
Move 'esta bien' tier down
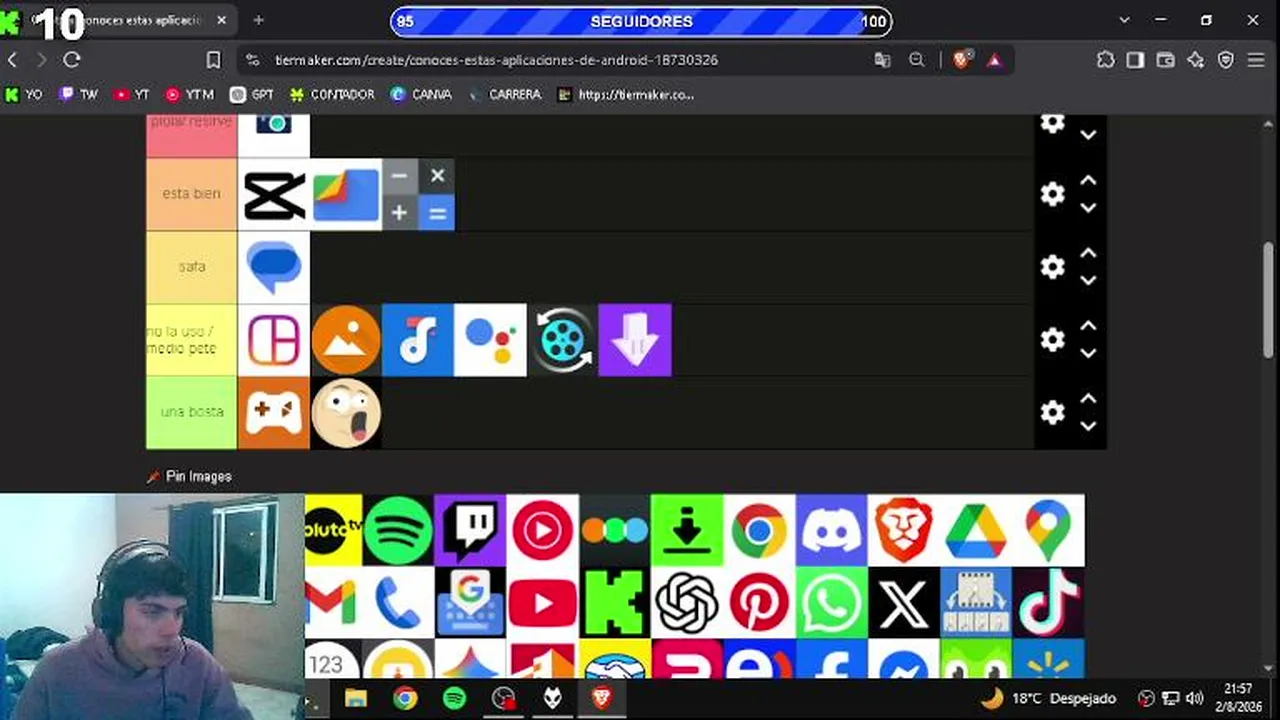click(x=1088, y=207)
